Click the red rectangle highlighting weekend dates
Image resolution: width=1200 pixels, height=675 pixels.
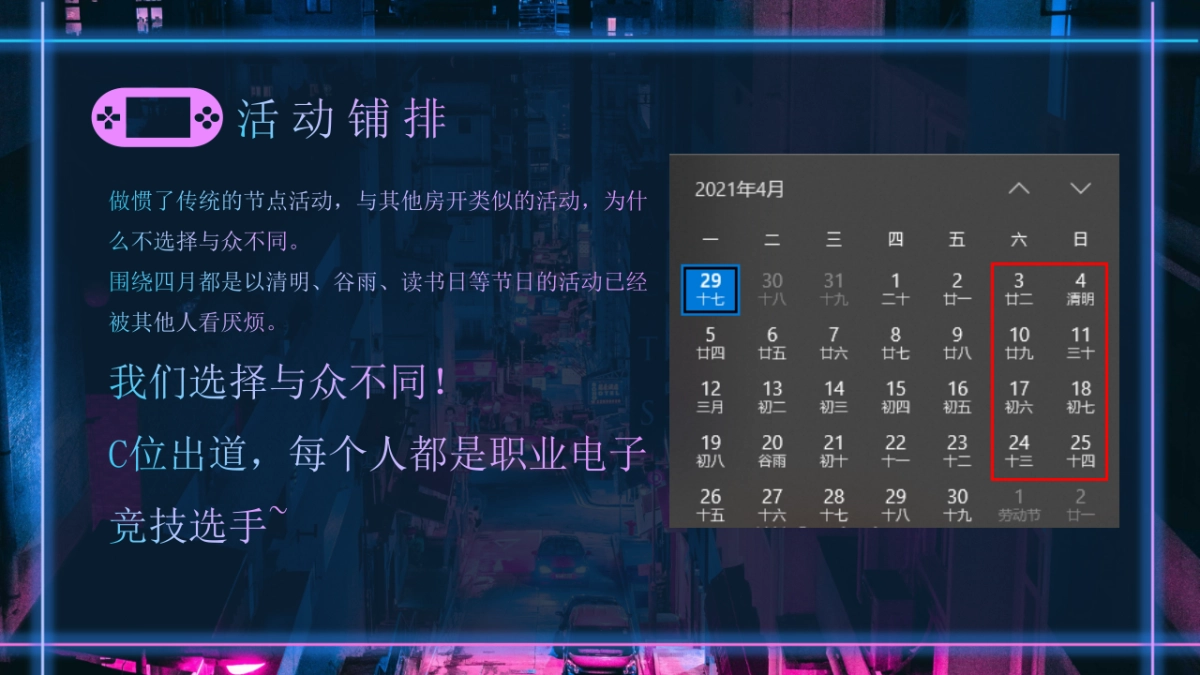pos(1050,370)
